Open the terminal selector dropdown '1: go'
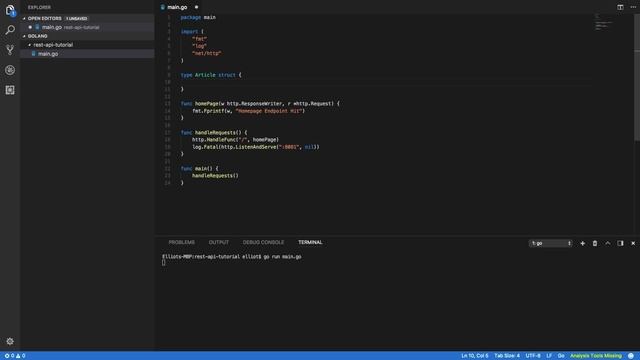 [551, 243]
